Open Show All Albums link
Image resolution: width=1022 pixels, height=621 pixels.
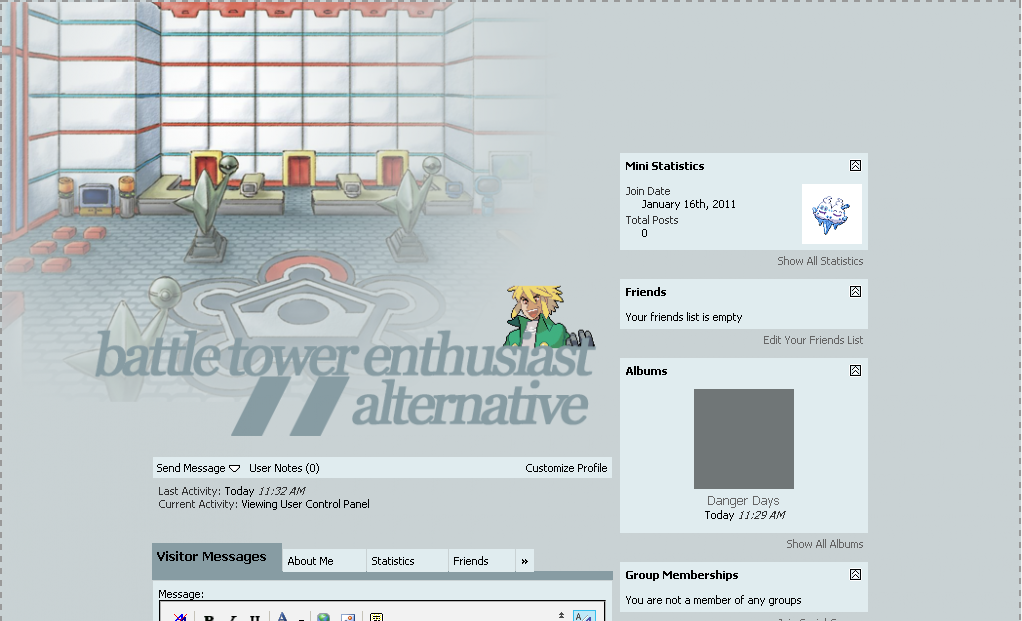825,543
